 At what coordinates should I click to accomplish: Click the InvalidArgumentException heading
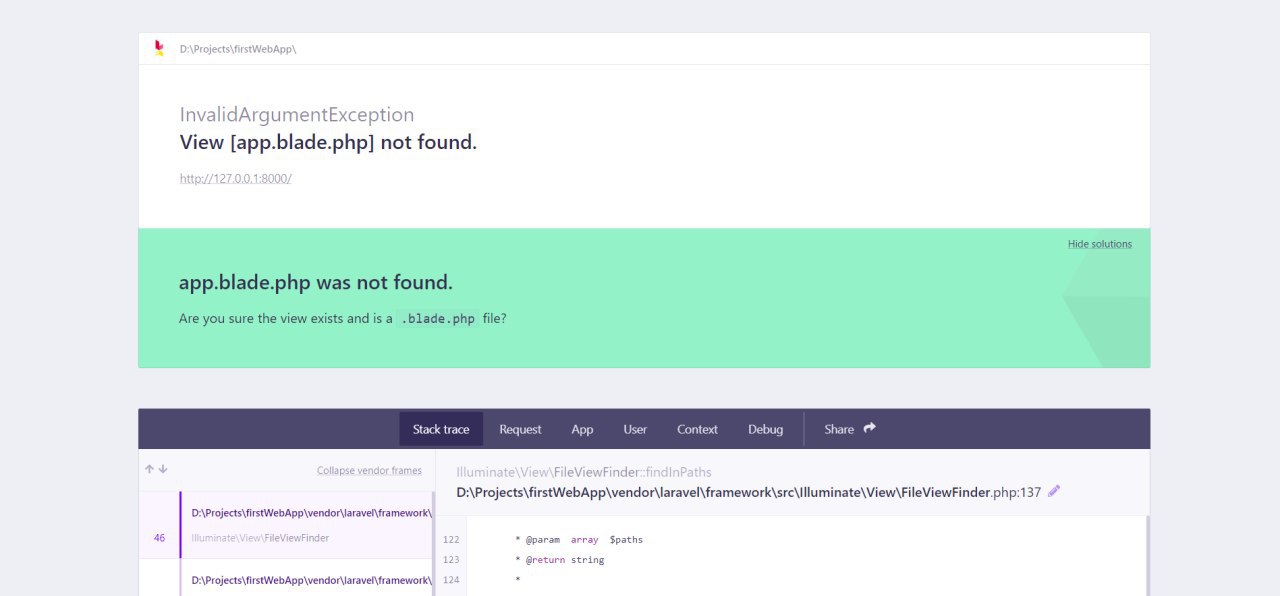click(x=297, y=115)
